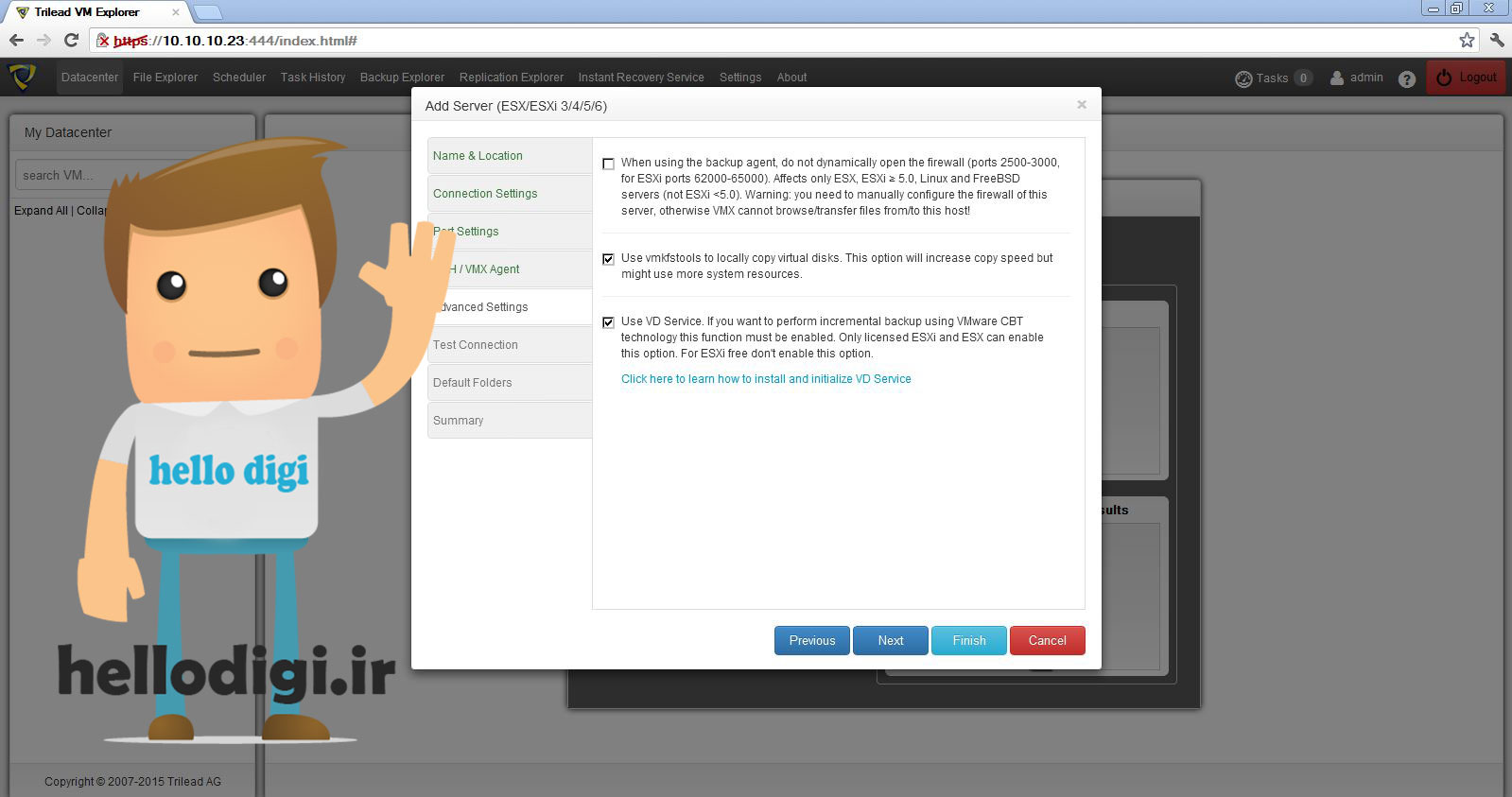Uncheck the Use vmkfstools checkbox
The height and width of the screenshot is (797, 1512).
coord(608,259)
